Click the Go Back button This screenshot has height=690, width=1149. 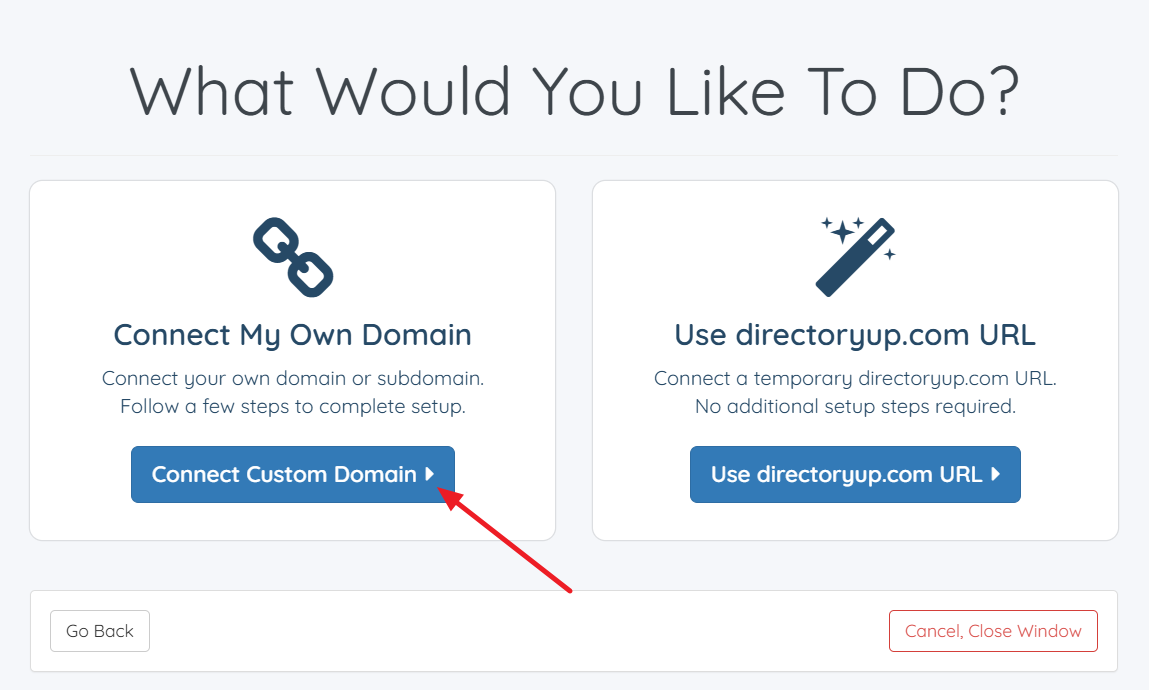pos(100,631)
